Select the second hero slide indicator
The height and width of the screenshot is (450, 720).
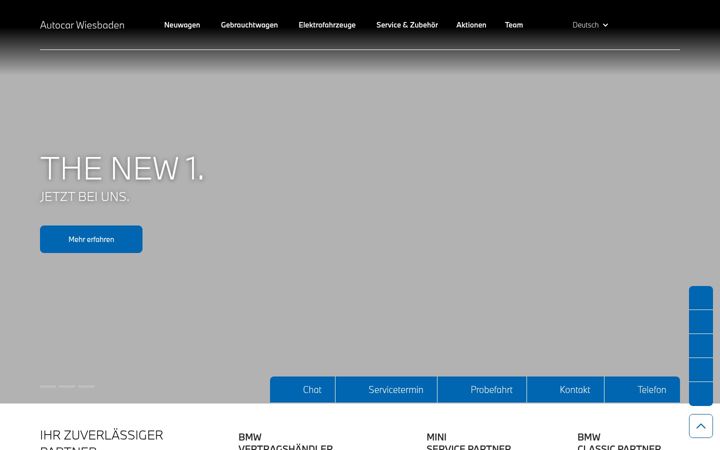(x=67, y=387)
